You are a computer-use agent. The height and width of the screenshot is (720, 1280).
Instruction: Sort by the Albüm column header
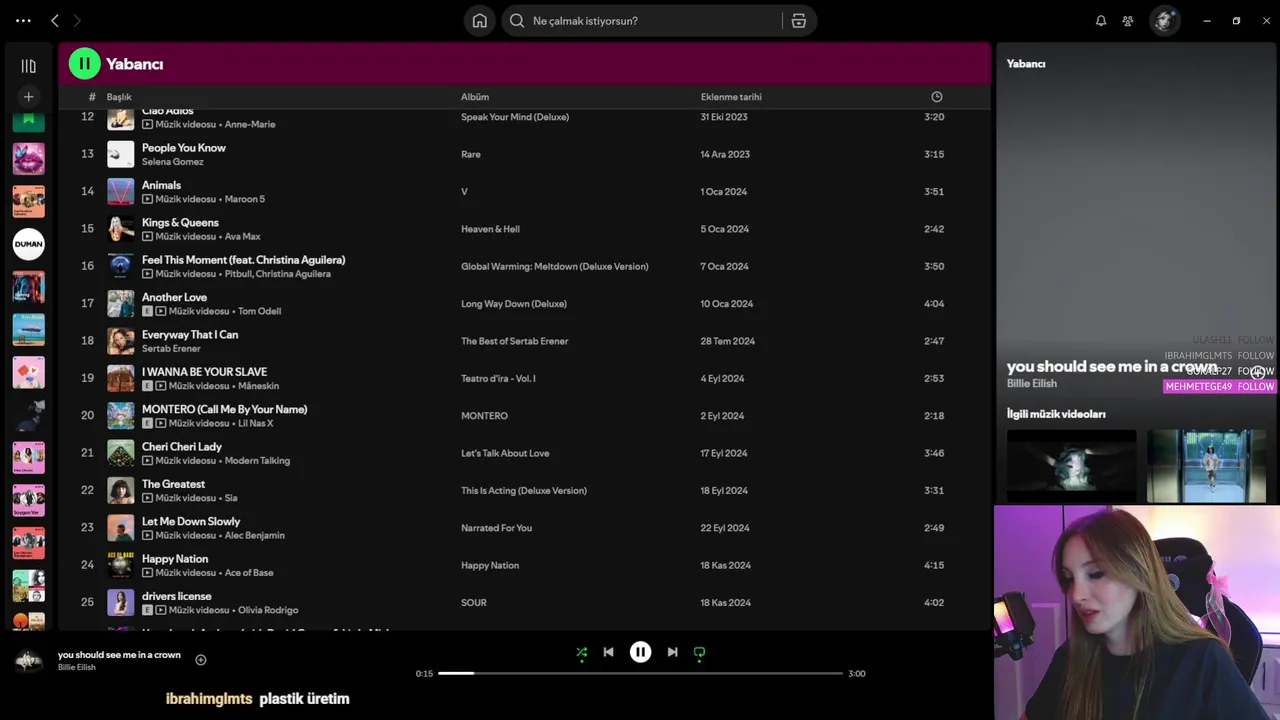click(475, 97)
